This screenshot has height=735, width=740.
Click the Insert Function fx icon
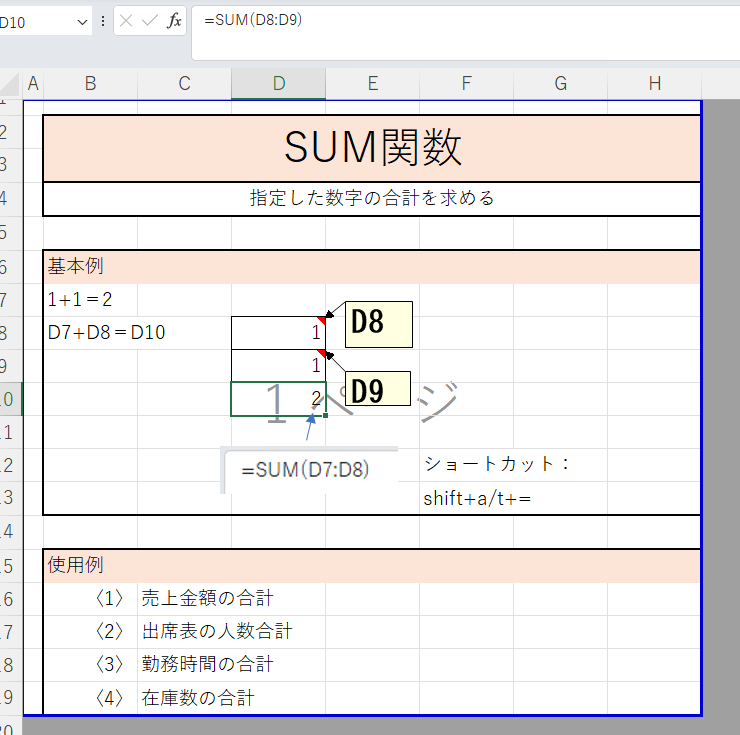click(x=174, y=21)
